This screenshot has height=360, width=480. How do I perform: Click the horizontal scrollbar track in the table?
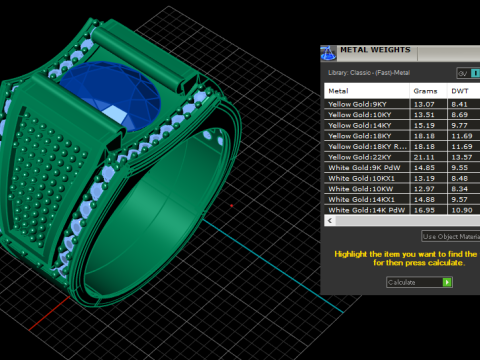407,221
